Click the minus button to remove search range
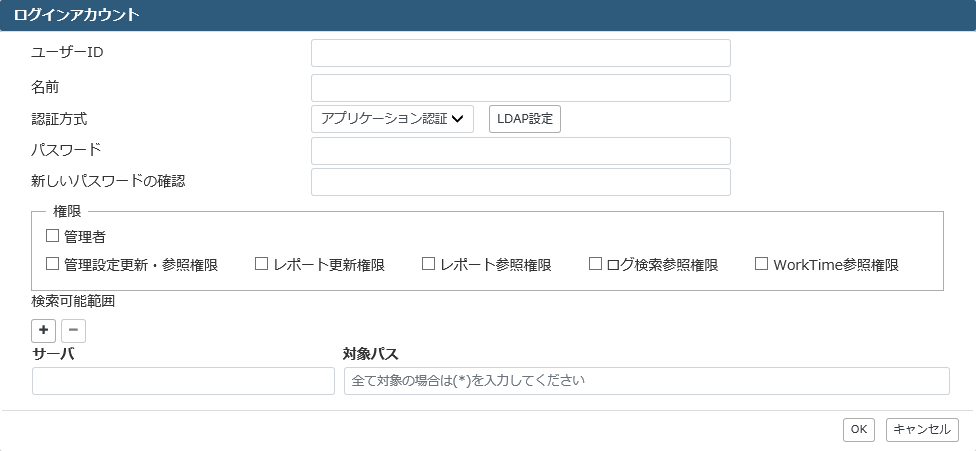The height and width of the screenshot is (451, 976). (73, 330)
